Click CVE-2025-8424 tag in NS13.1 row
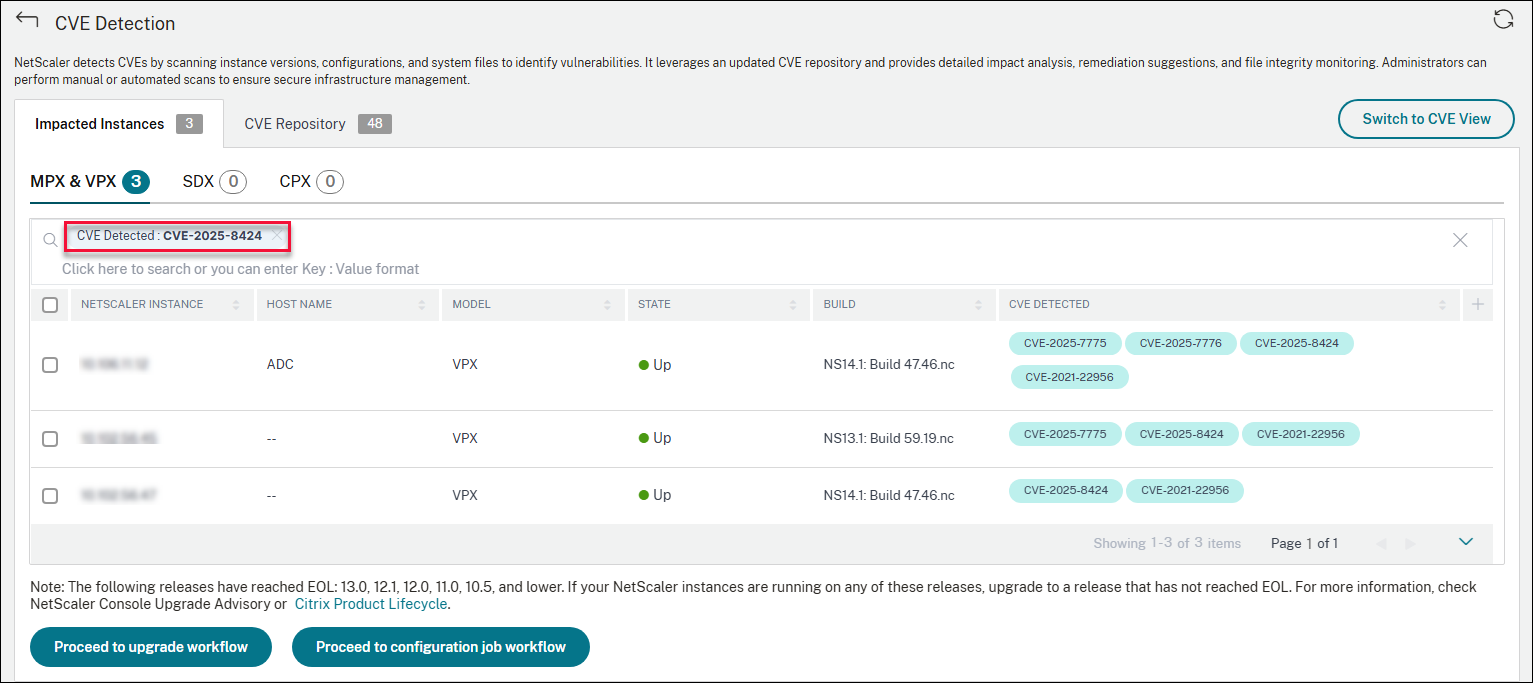The width and height of the screenshot is (1533, 683). click(1181, 434)
